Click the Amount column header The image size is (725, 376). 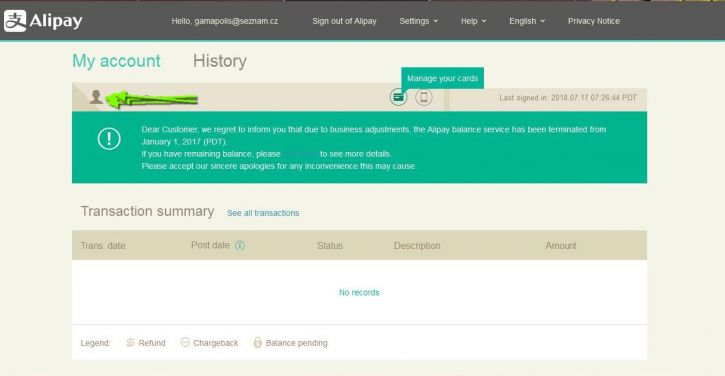click(x=560, y=246)
